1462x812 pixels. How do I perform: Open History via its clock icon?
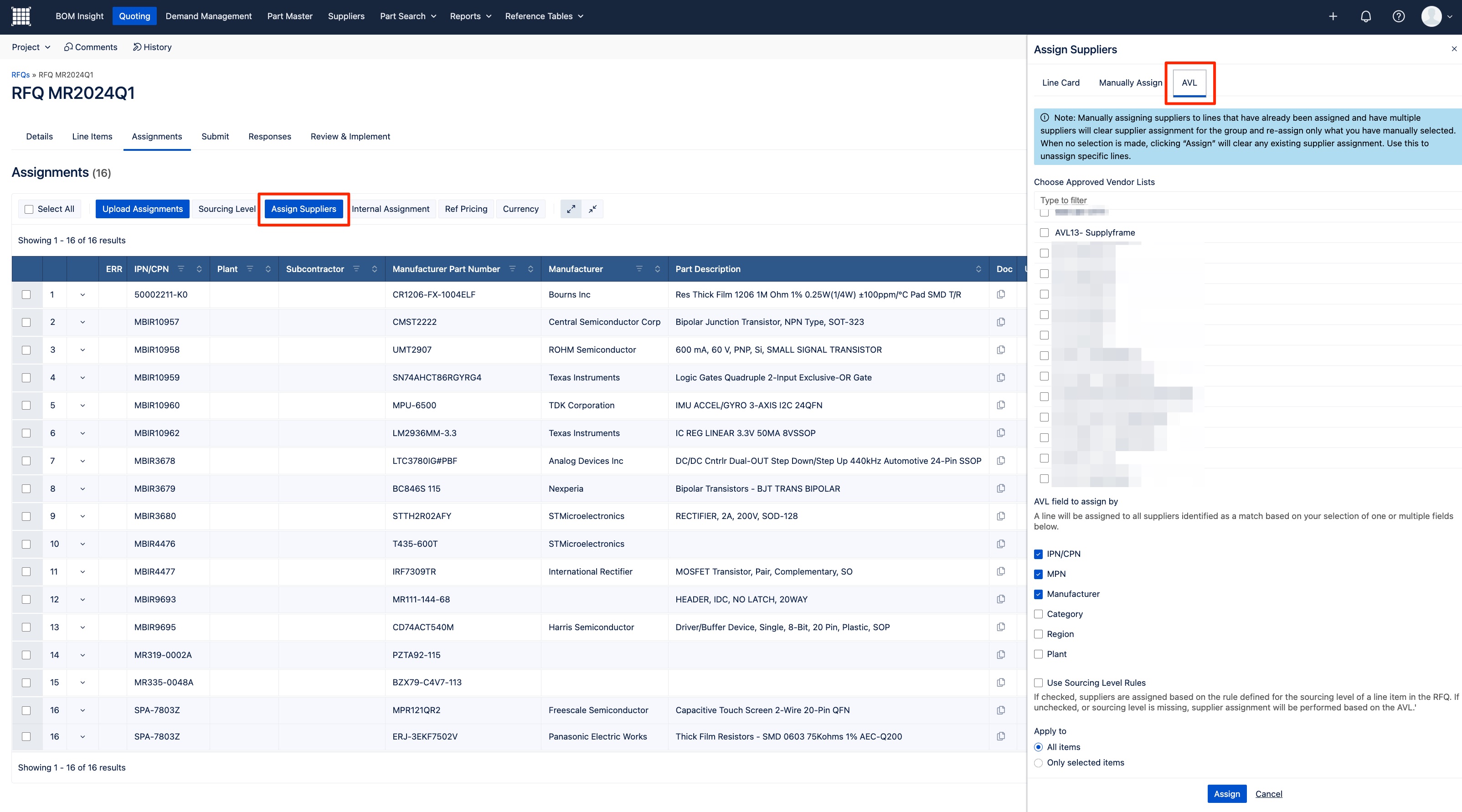point(137,47)
